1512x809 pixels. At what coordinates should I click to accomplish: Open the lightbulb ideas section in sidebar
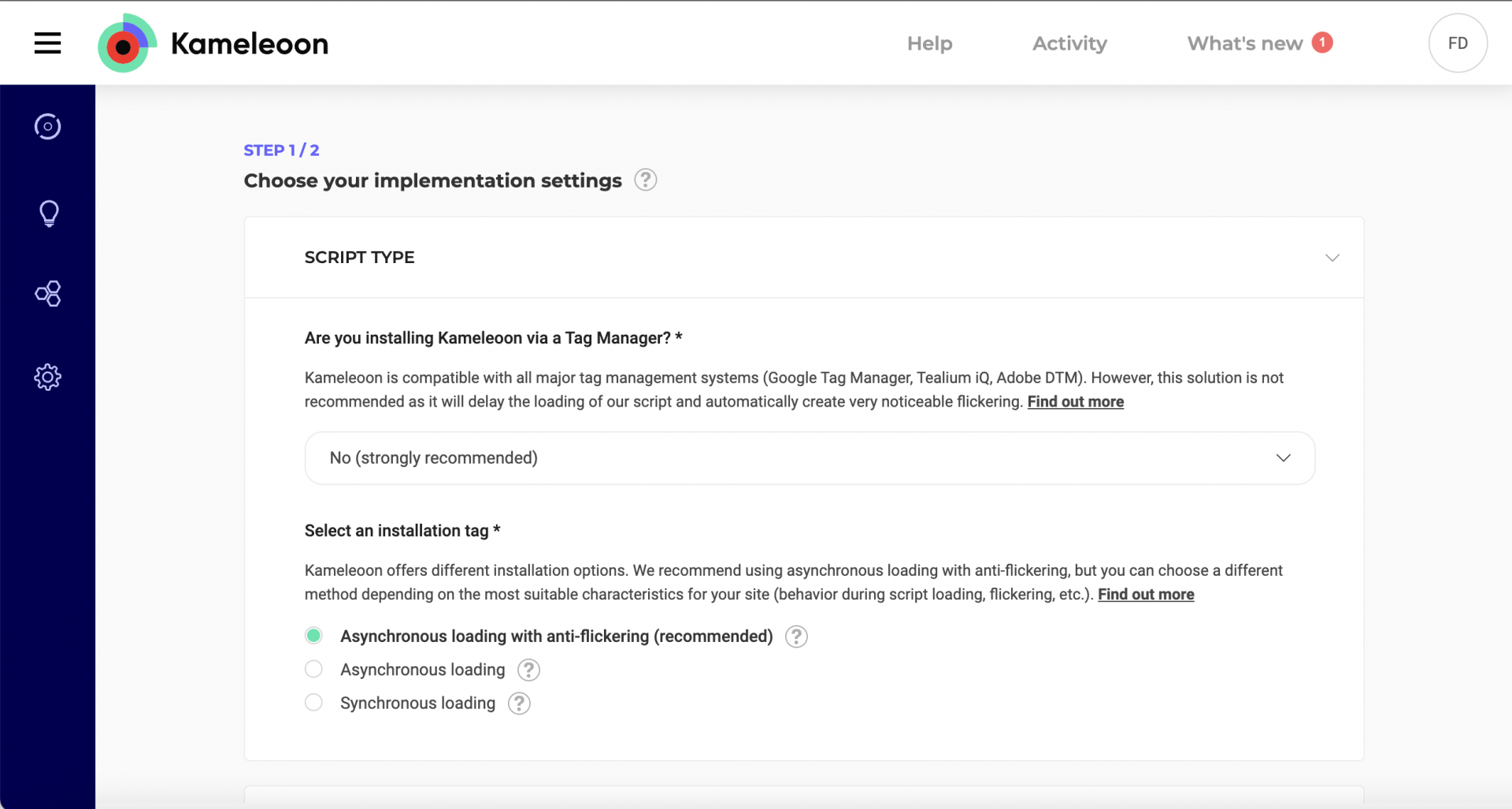tap(49, 213)
